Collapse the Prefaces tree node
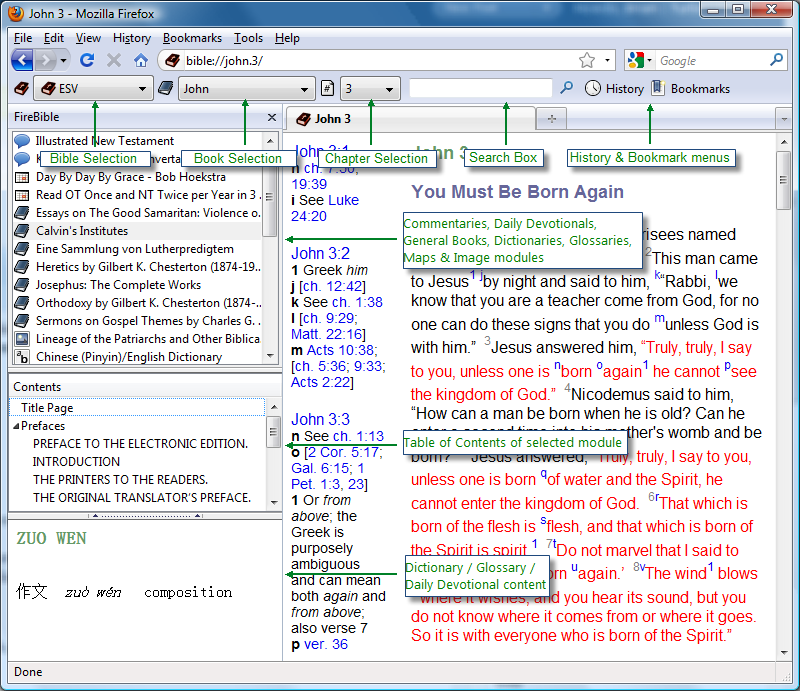Screen dimensions: 800x691 coord(16,426)
